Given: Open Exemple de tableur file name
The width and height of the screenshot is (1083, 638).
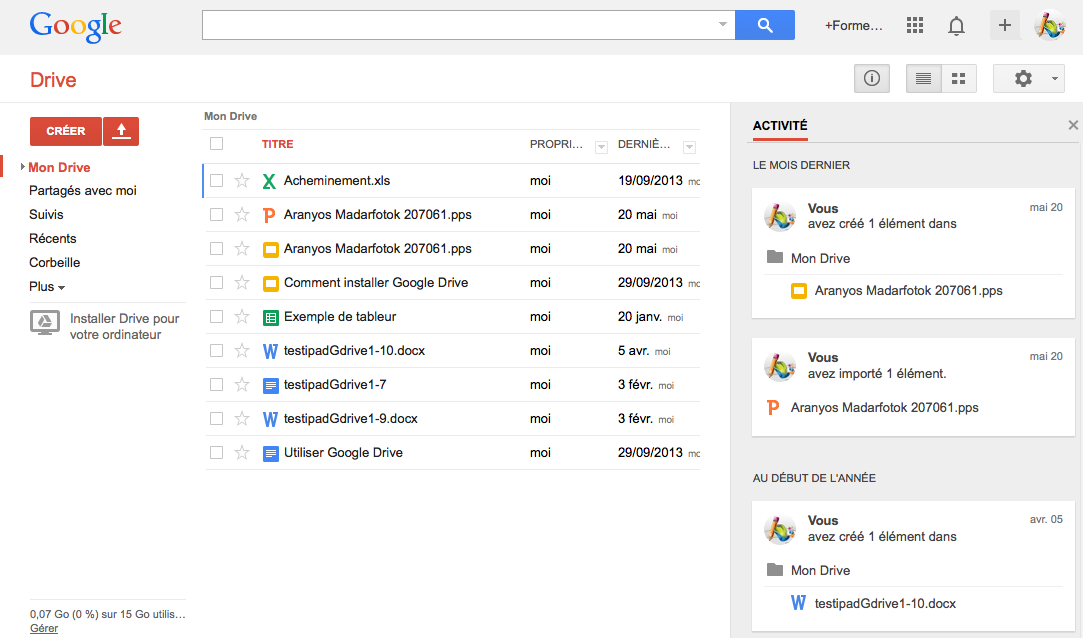Looking at the screenshot, I should click(x=340, y=317).
